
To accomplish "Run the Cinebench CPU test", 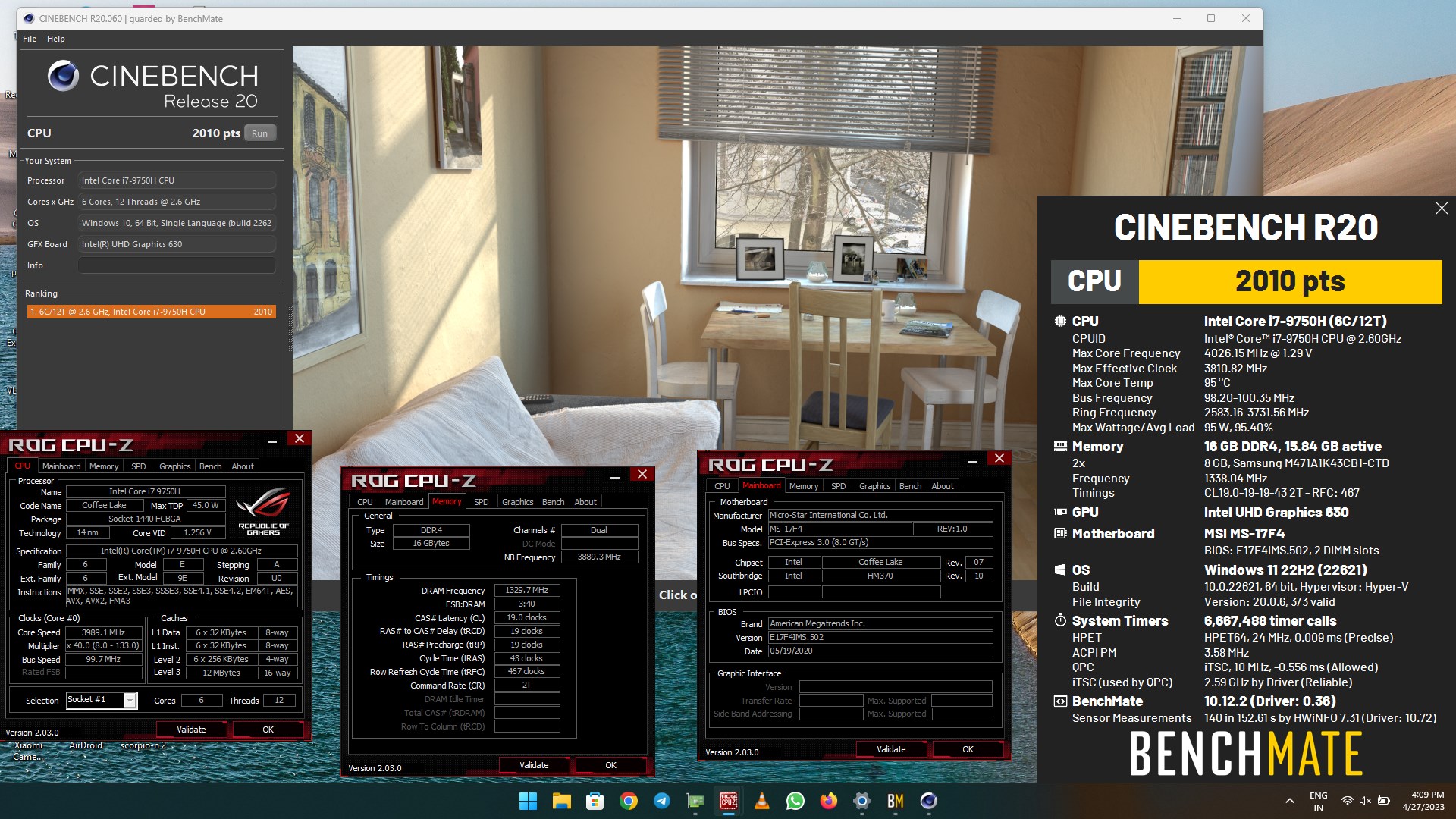I will (x=259, y=133).
